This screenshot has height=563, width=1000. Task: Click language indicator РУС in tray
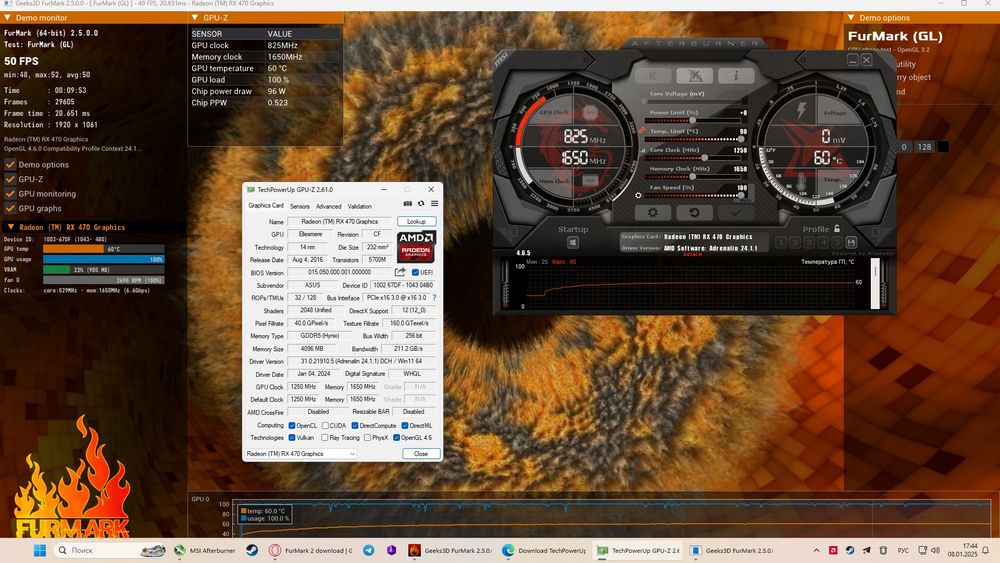903,550
